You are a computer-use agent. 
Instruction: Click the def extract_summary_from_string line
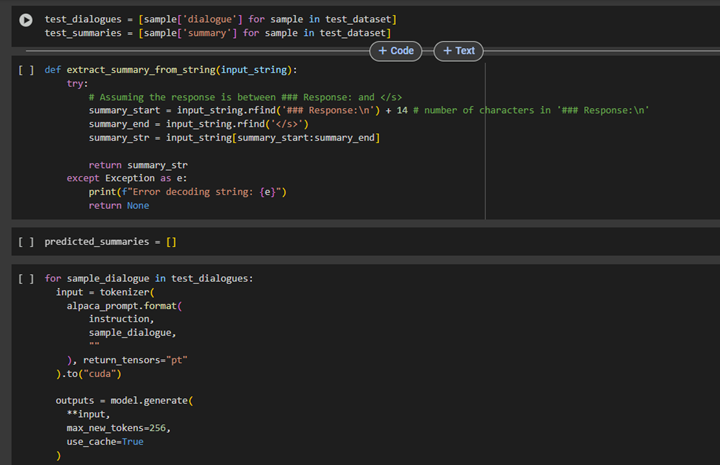pyautogui.click(x=170, y=70)
